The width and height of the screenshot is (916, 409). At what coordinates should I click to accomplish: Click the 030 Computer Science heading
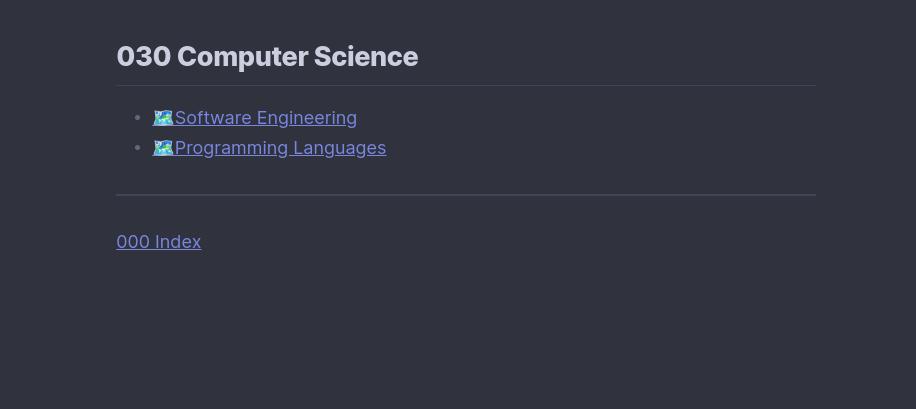[x=267, y=57]
